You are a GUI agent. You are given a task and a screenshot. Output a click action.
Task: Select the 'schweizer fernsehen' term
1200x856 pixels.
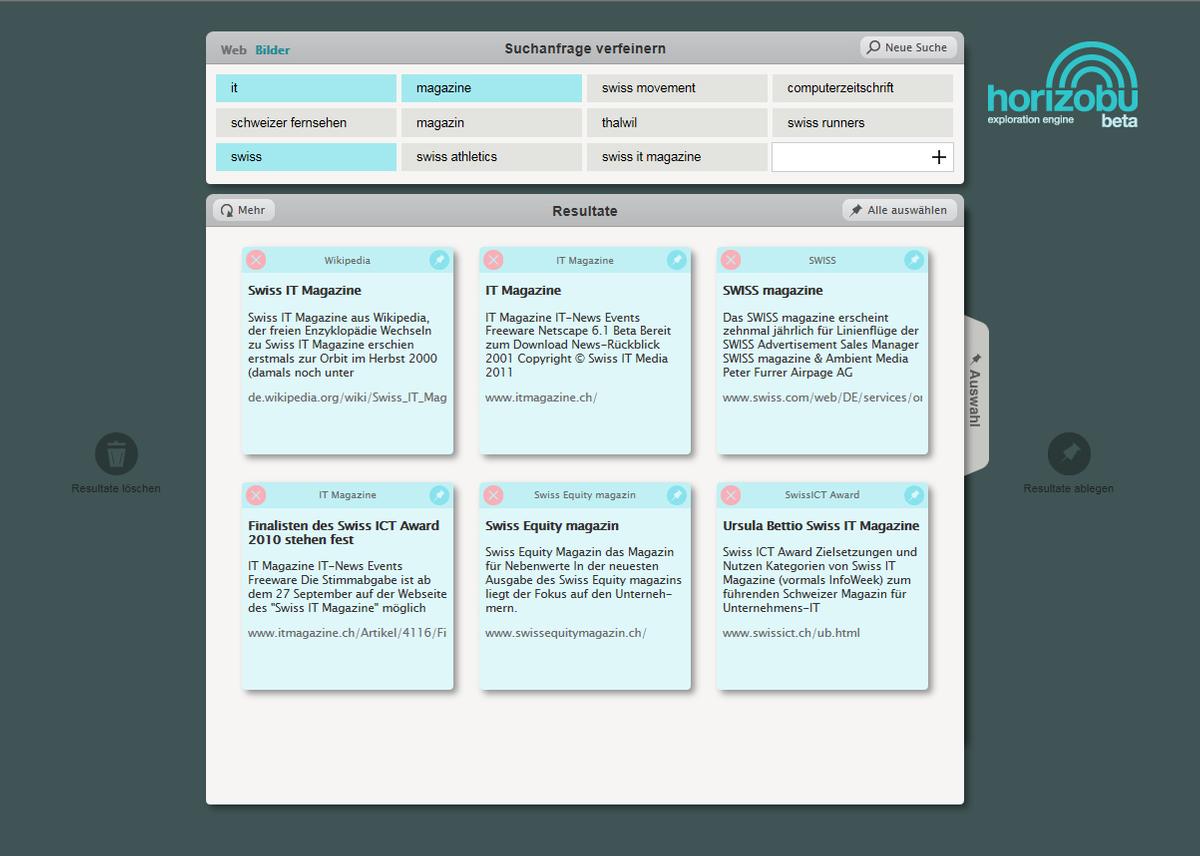coord(306,123)
